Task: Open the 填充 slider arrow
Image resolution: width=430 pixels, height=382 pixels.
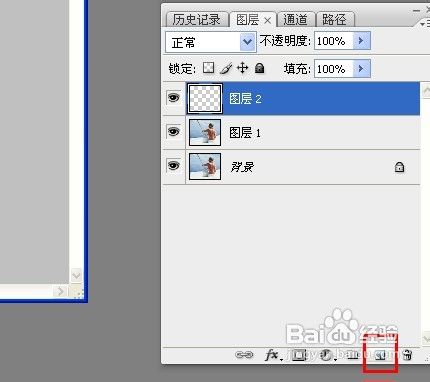Action: 362,69
